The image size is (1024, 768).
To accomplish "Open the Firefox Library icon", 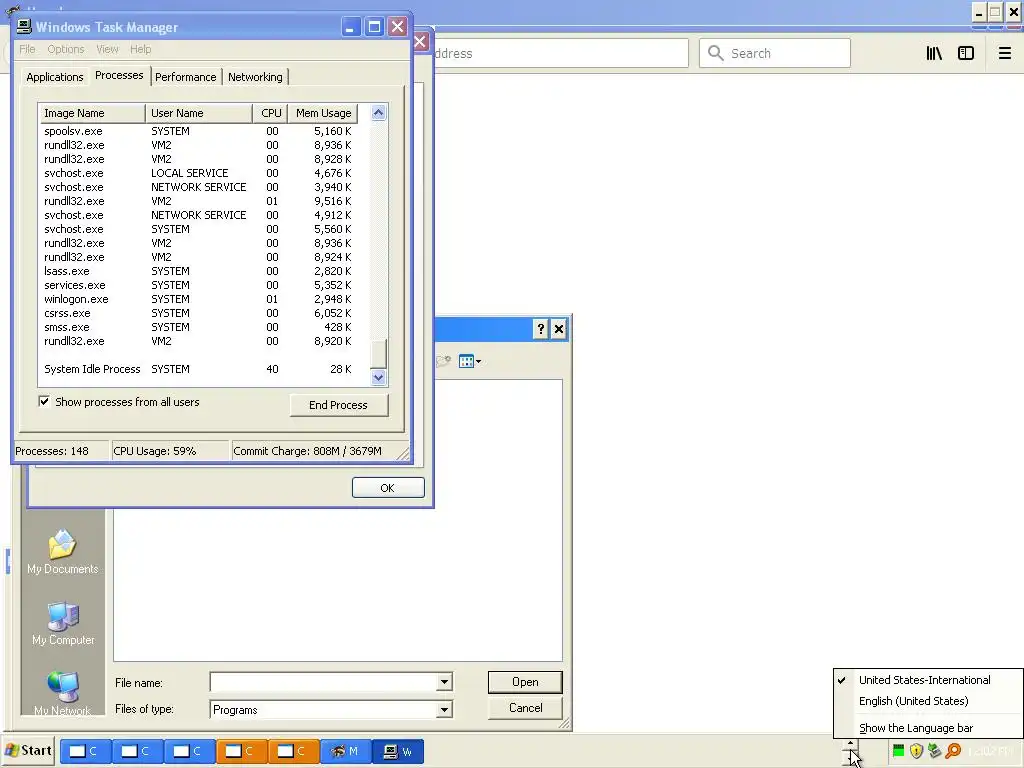I will 934,54.
